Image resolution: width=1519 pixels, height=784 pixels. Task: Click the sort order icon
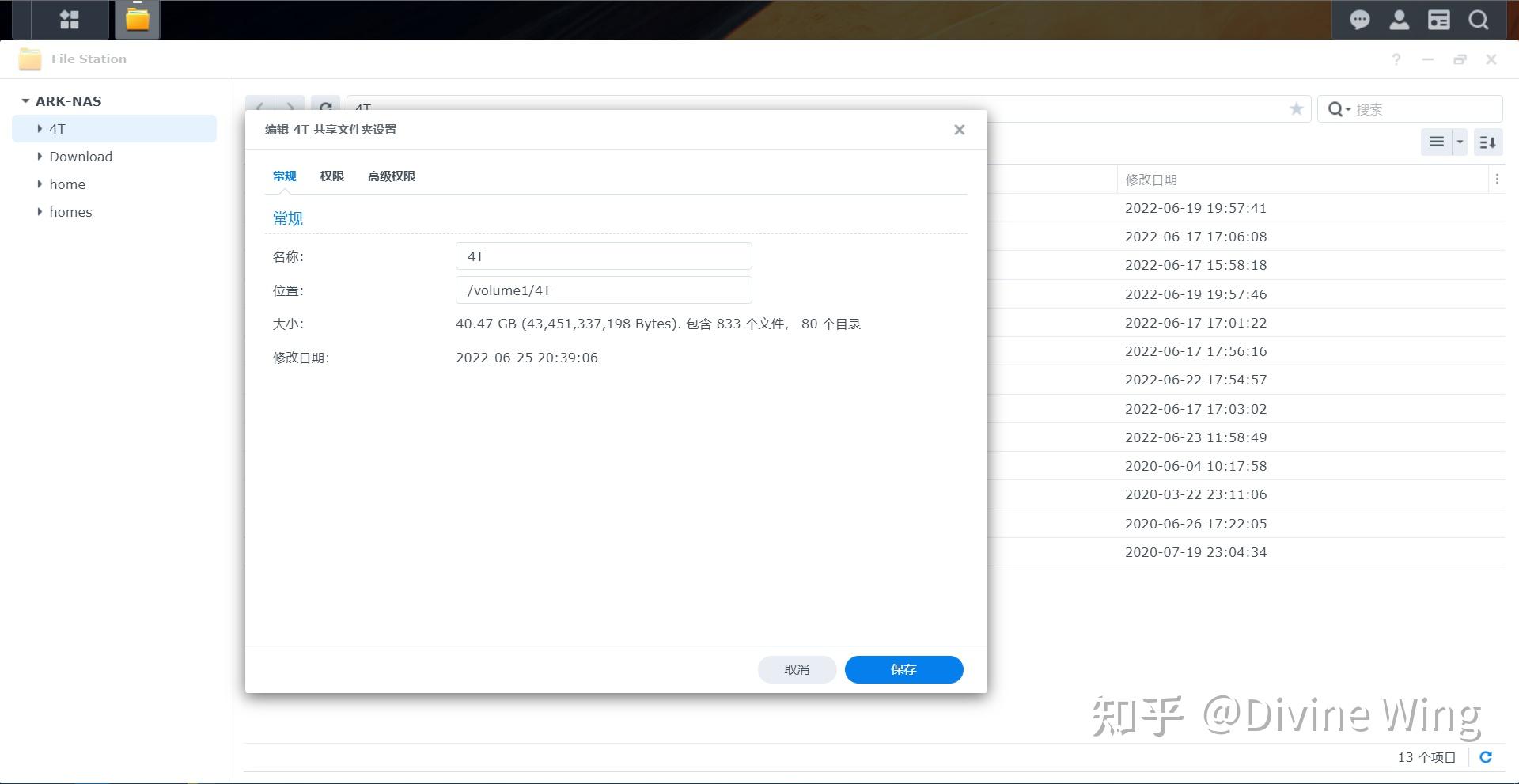(x=1487, y=142)
